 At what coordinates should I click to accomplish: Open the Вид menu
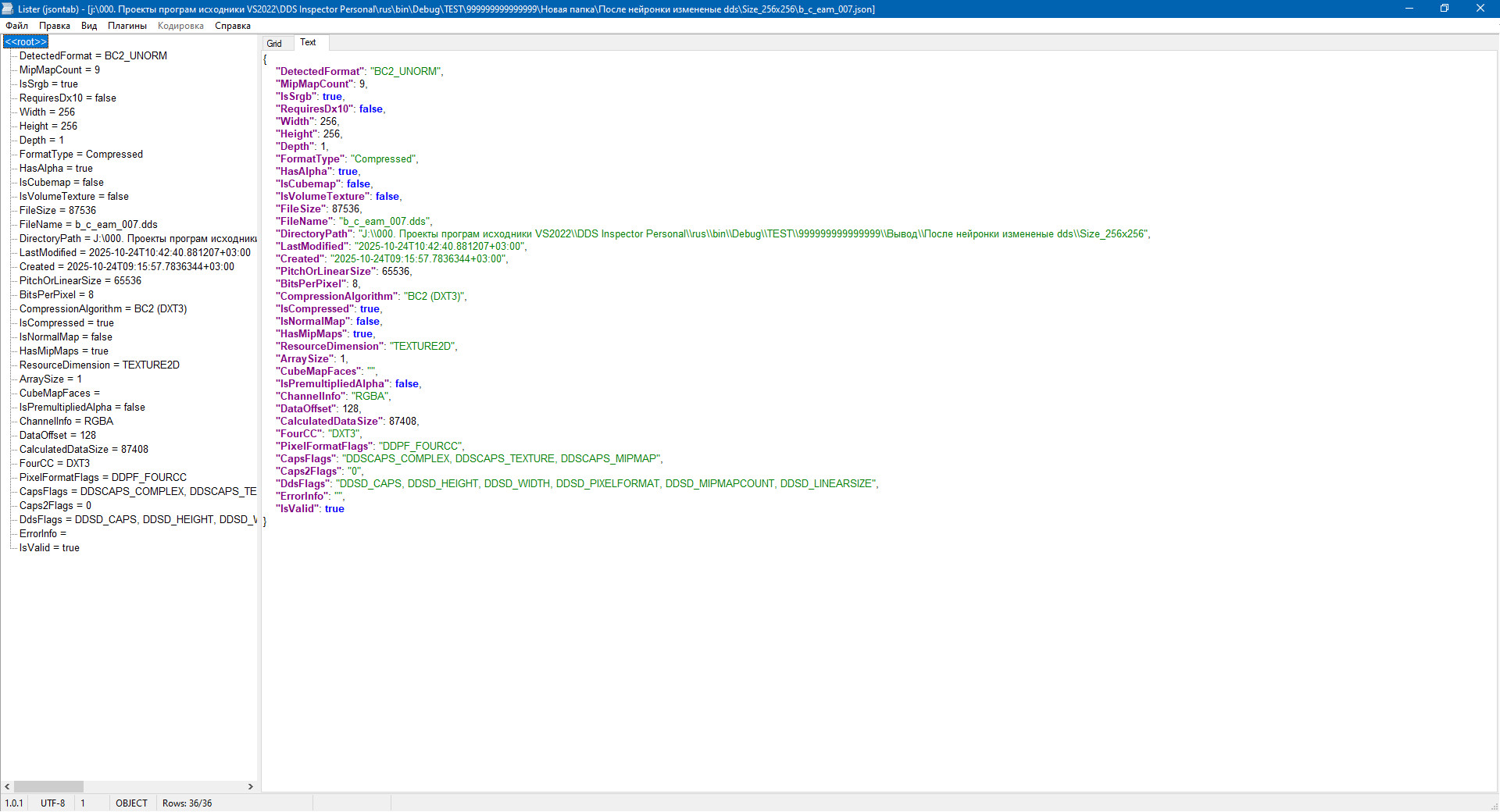pos(89,26)
